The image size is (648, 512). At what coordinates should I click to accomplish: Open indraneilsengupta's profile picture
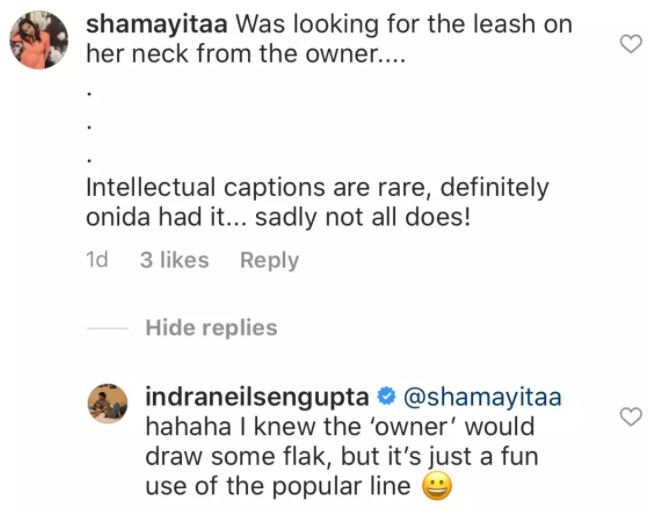tap(112, 402)
